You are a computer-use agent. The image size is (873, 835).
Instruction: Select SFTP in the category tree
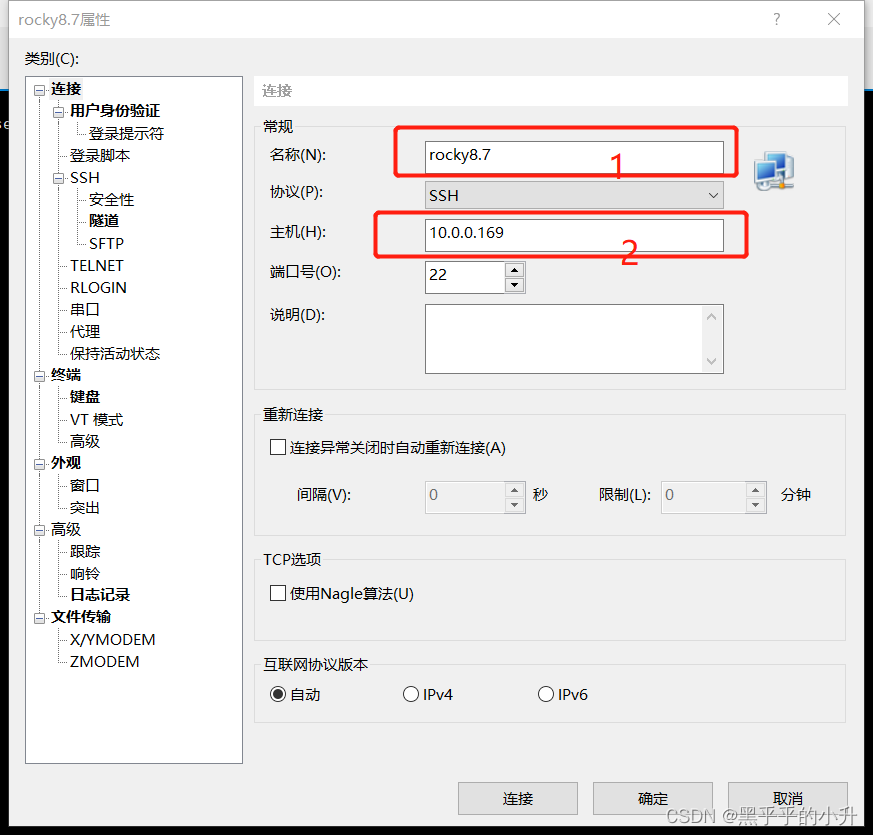106,243
